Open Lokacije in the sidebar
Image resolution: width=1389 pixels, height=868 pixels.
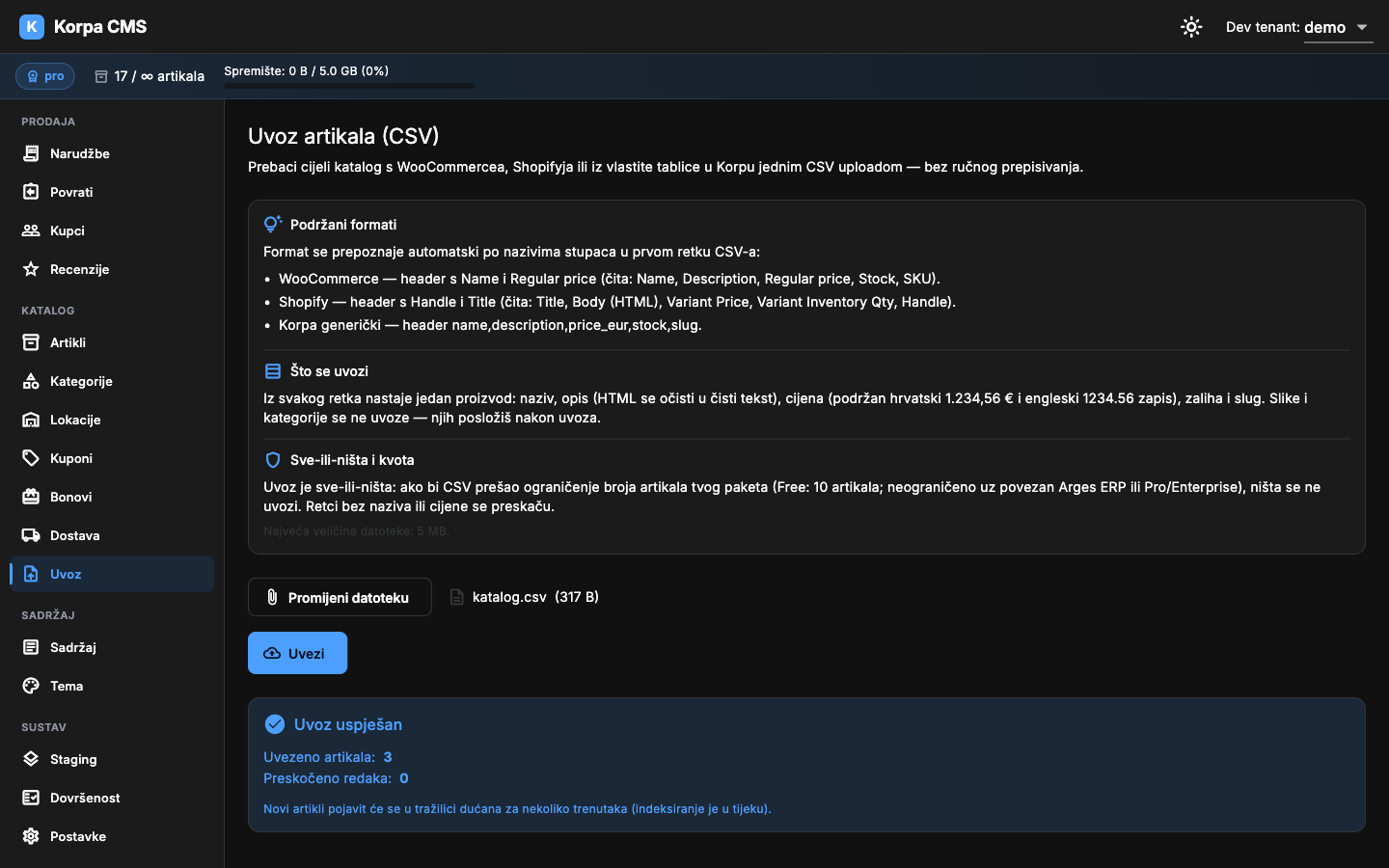click(x=112, y=420)
